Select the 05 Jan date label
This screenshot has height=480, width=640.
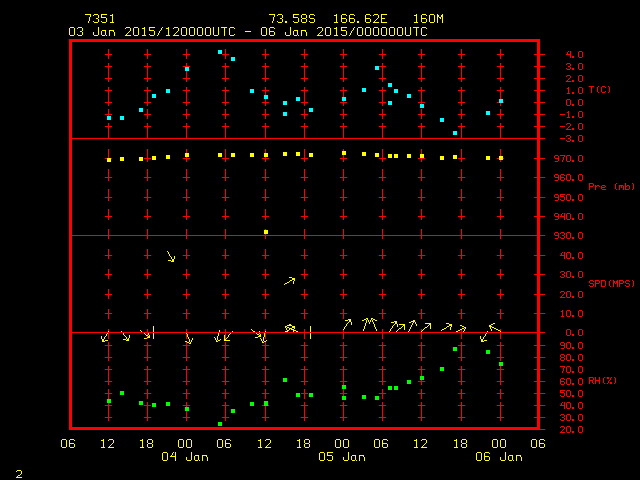(342, 457)
